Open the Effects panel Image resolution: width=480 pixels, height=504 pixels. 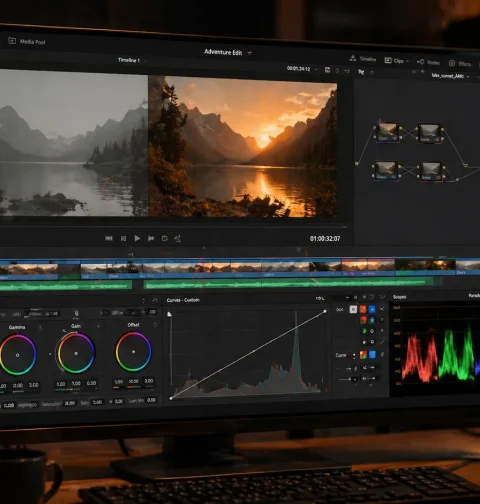tap(460, 64)
